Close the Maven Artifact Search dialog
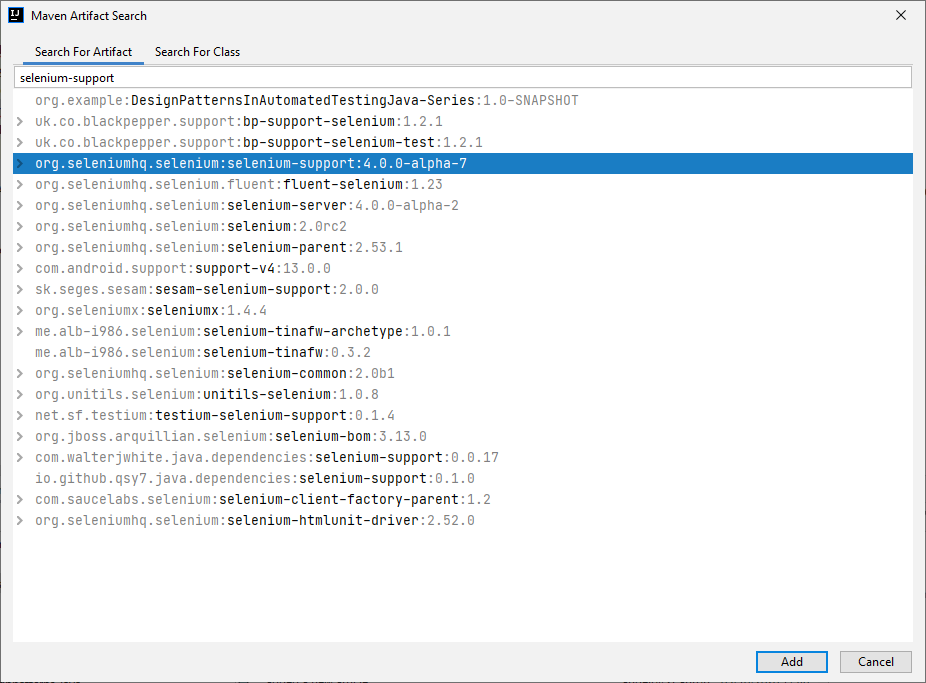This screenshot has height=683, width=926. [x=901, y=15]
